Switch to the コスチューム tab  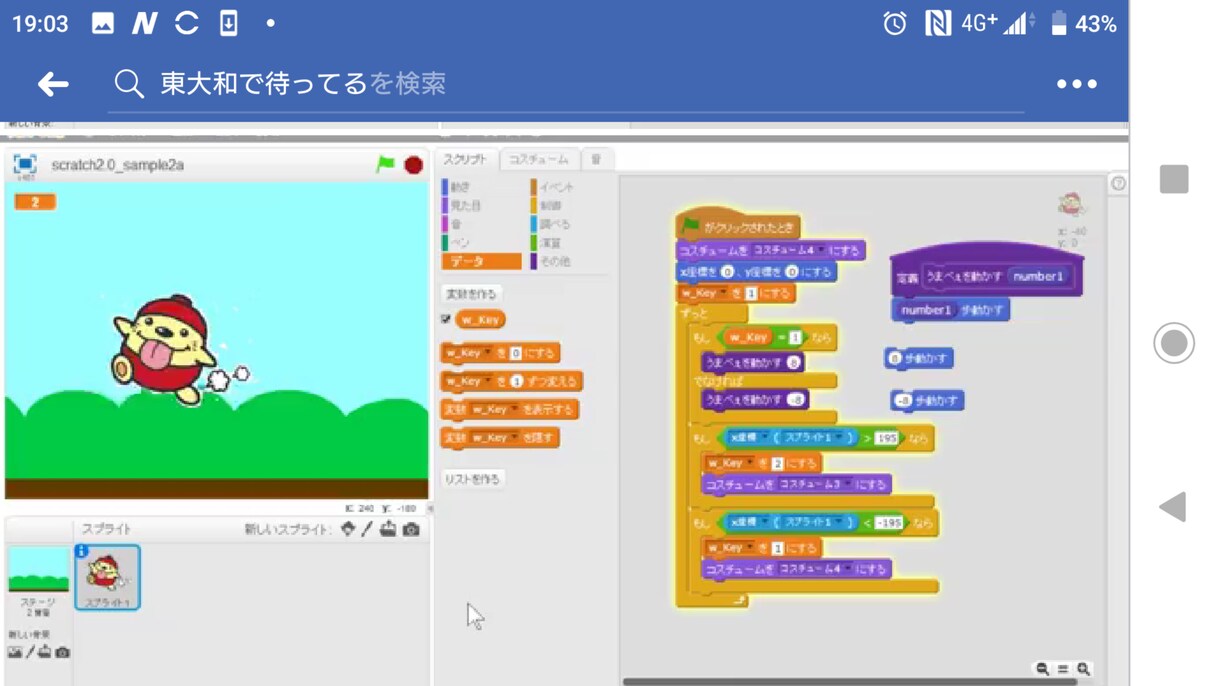point(538,160)
